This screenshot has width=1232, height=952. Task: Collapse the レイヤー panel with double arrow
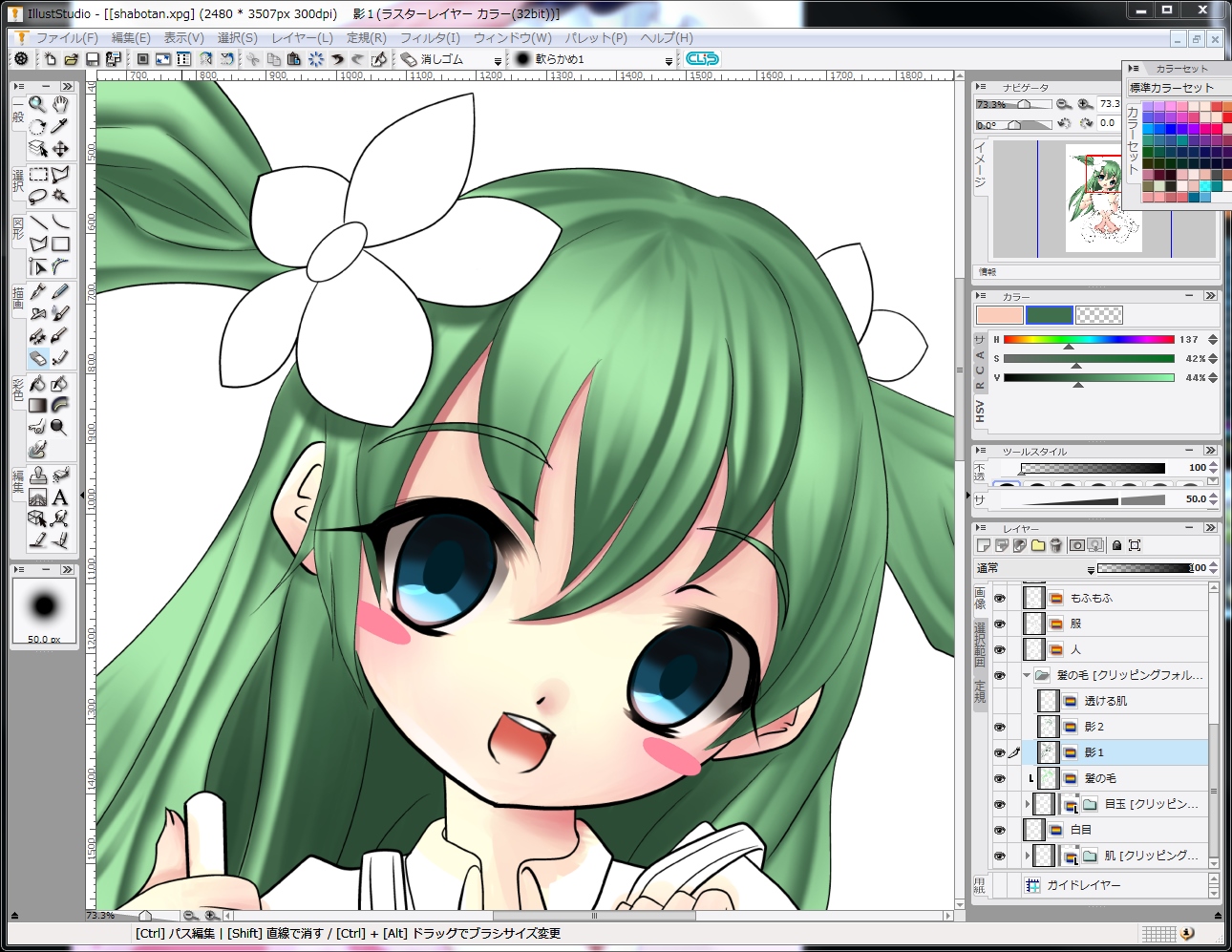tap(1210, 527)
